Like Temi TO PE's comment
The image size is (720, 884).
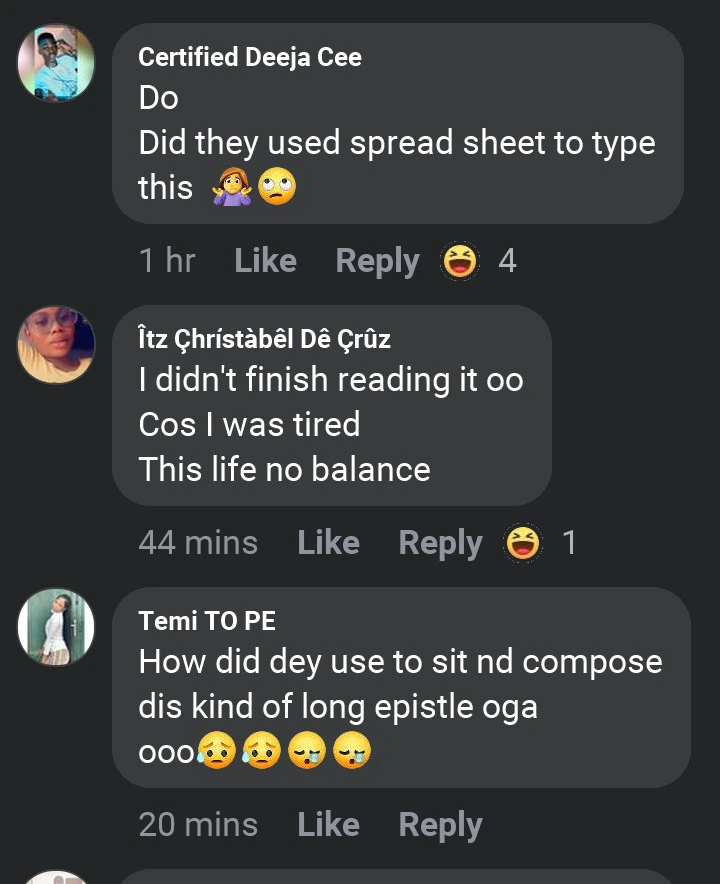coord(328,825)
